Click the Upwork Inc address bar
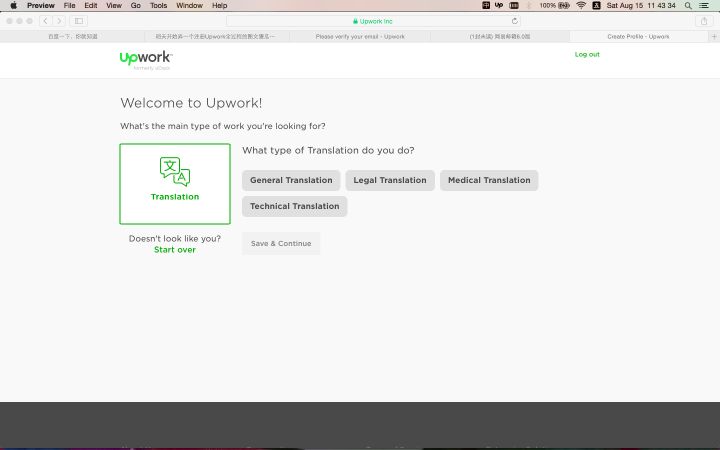Screen dimensions: 720x450 (x=373, y=21)
